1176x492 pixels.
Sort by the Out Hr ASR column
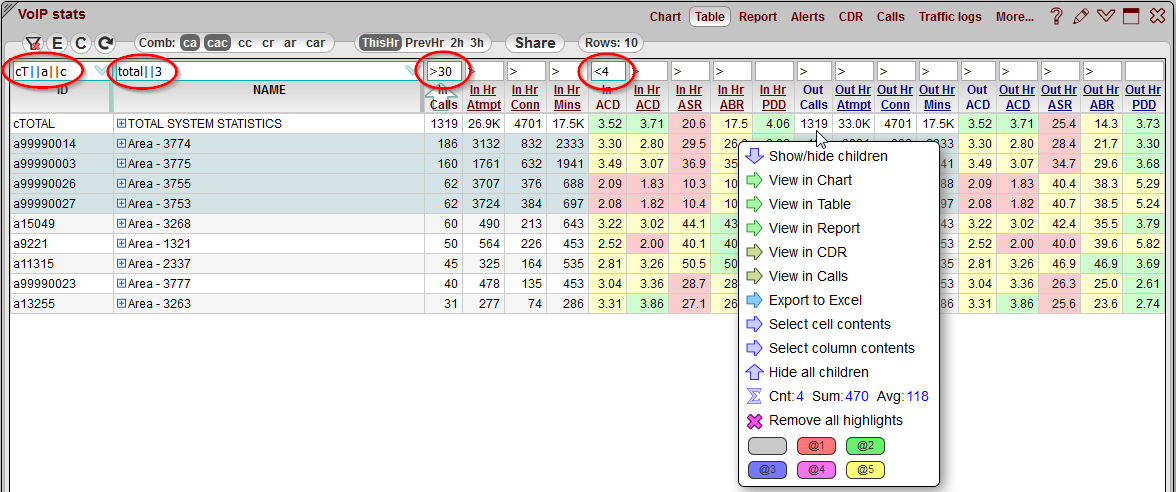(x=1060, y=97)
